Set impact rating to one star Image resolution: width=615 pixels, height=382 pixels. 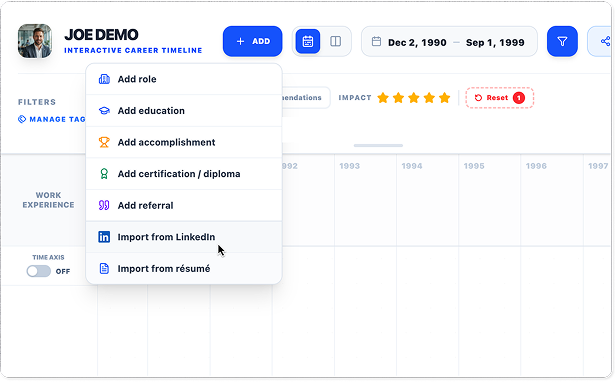[383, 98]
